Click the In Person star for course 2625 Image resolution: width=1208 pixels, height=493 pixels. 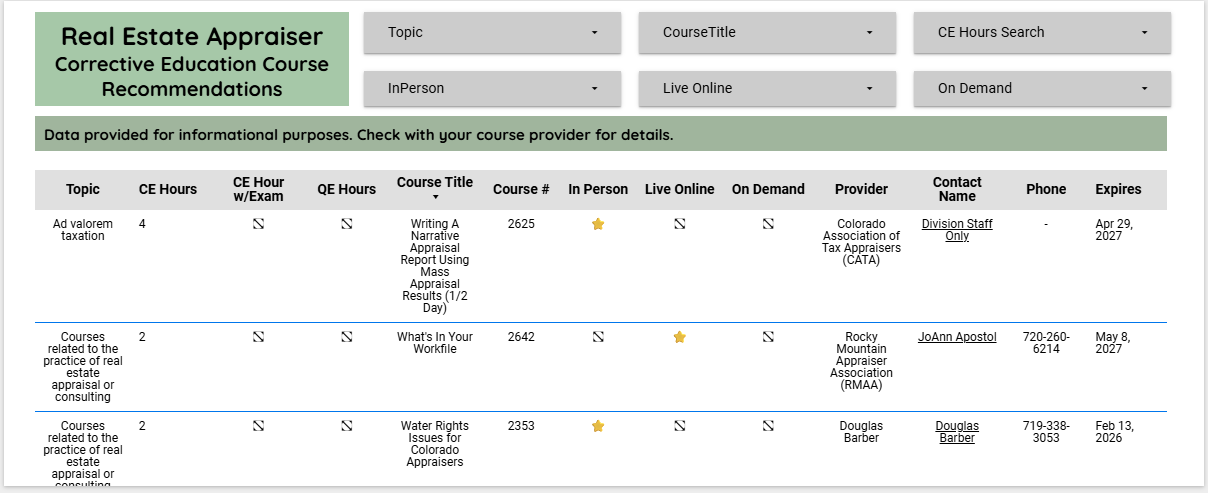[x=598, y=225]
